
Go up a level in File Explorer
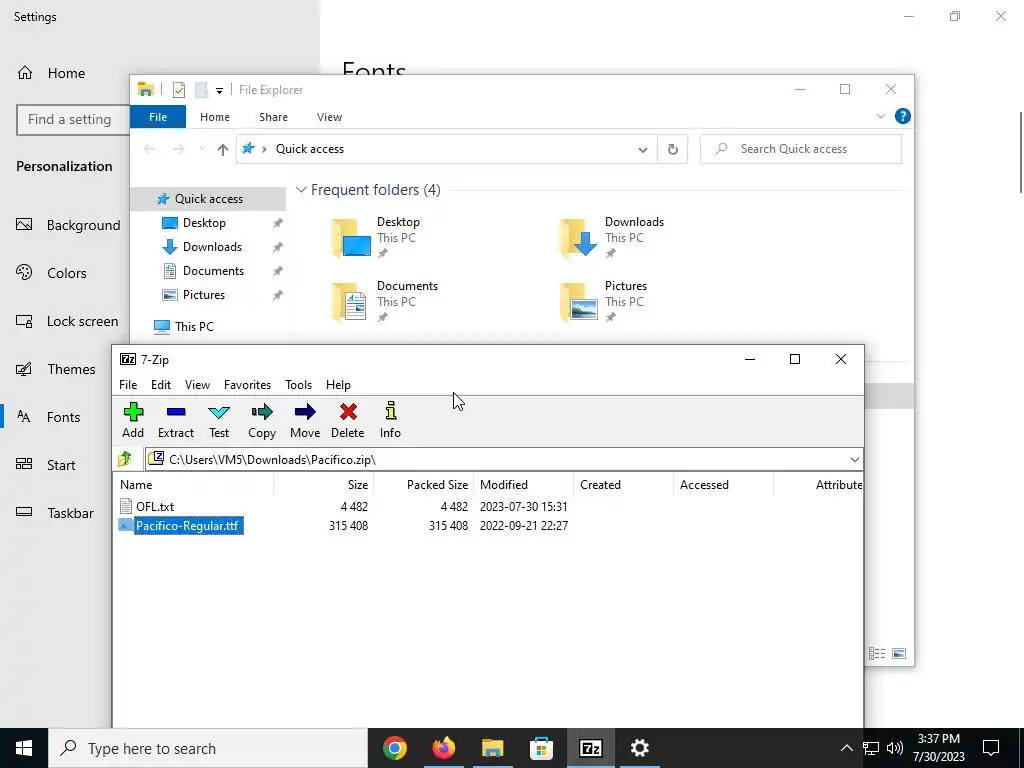coord(223,150)
